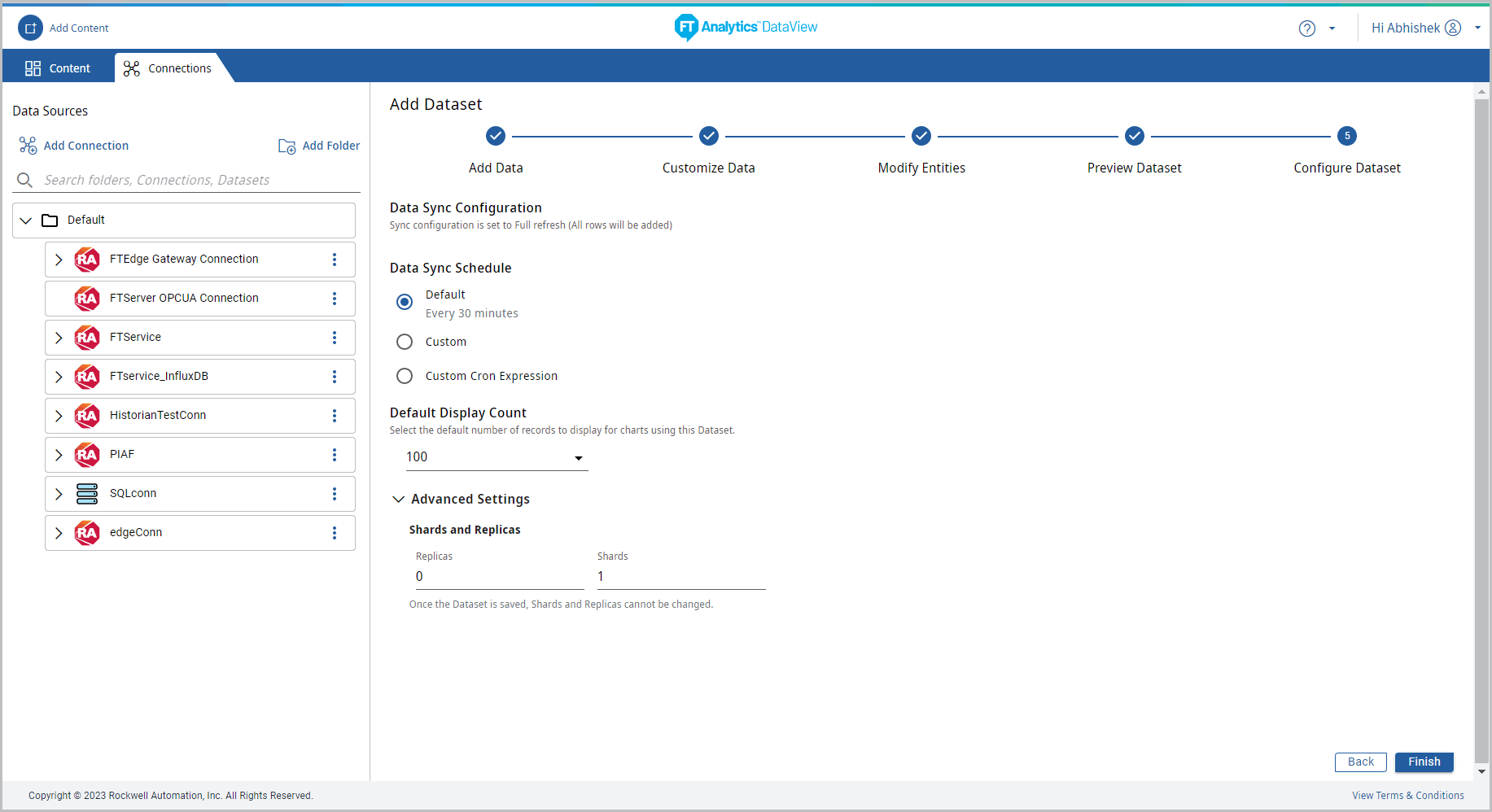
Task: Open the help question mark icon
Action: pos(1306,28)
